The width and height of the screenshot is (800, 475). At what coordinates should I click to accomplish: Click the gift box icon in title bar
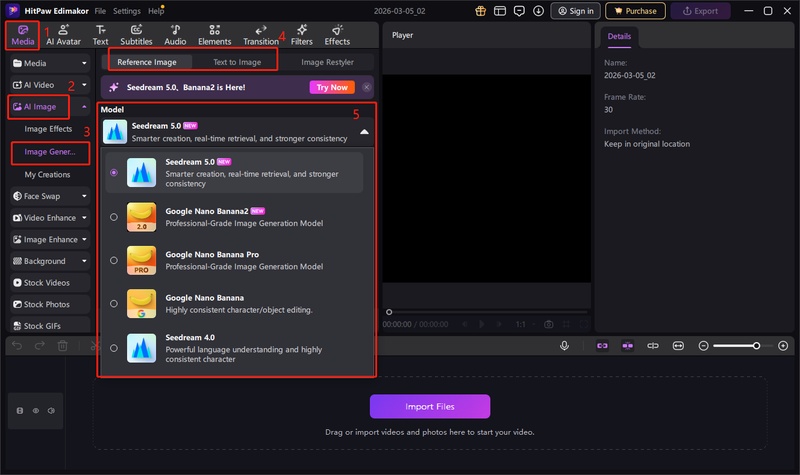[479, 11]
